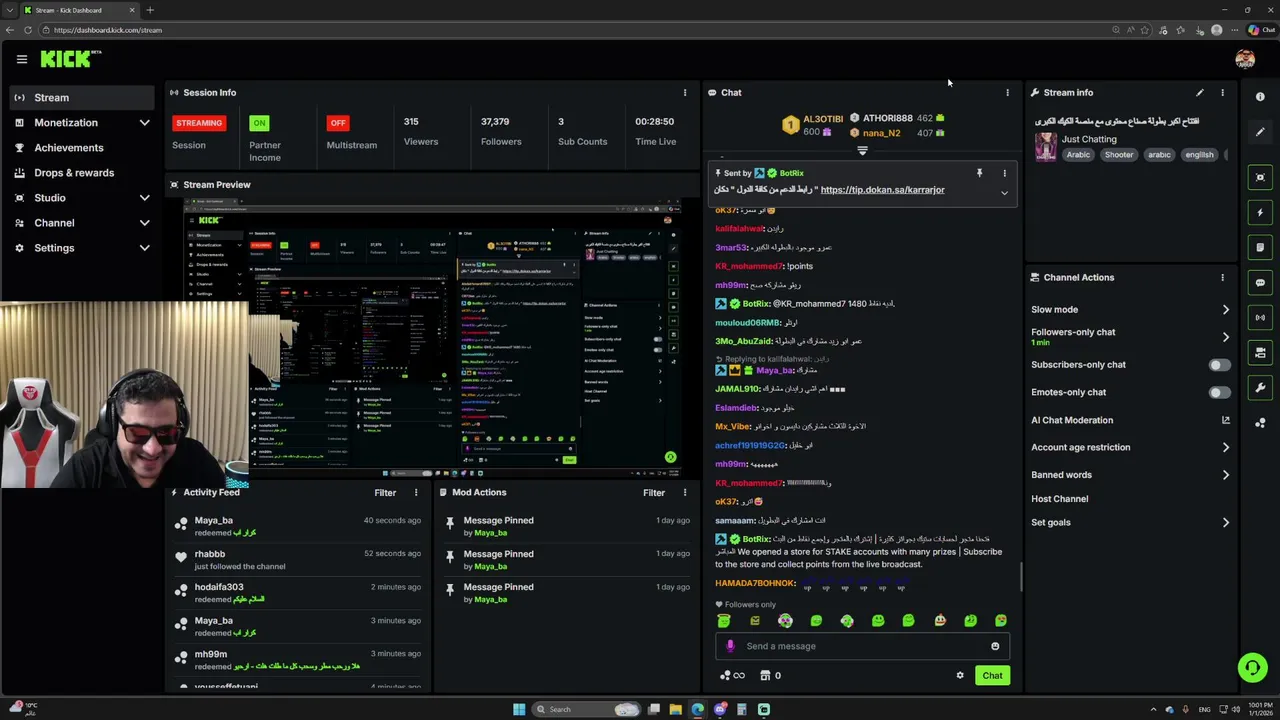Unpin the BotRix pinned chat message
This screenshot has width=1280, height=720.
click(979, 173)
